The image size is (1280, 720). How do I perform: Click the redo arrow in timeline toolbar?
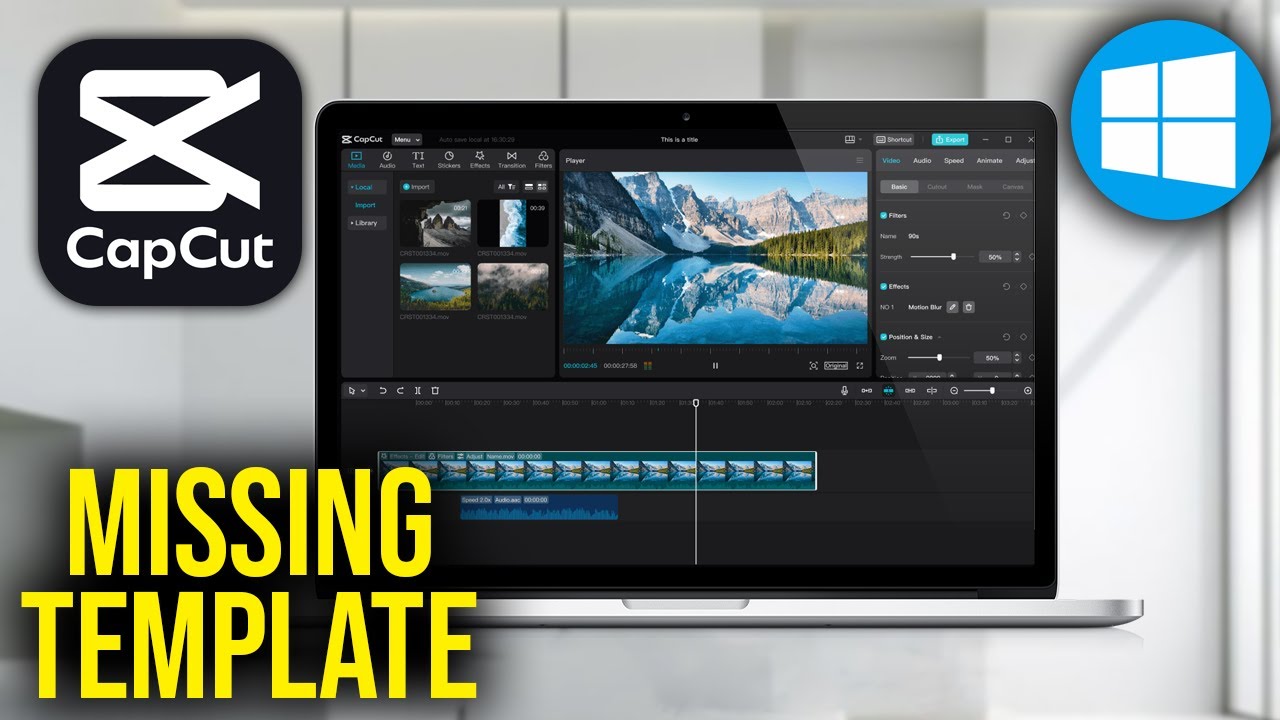tap(400, 390)
